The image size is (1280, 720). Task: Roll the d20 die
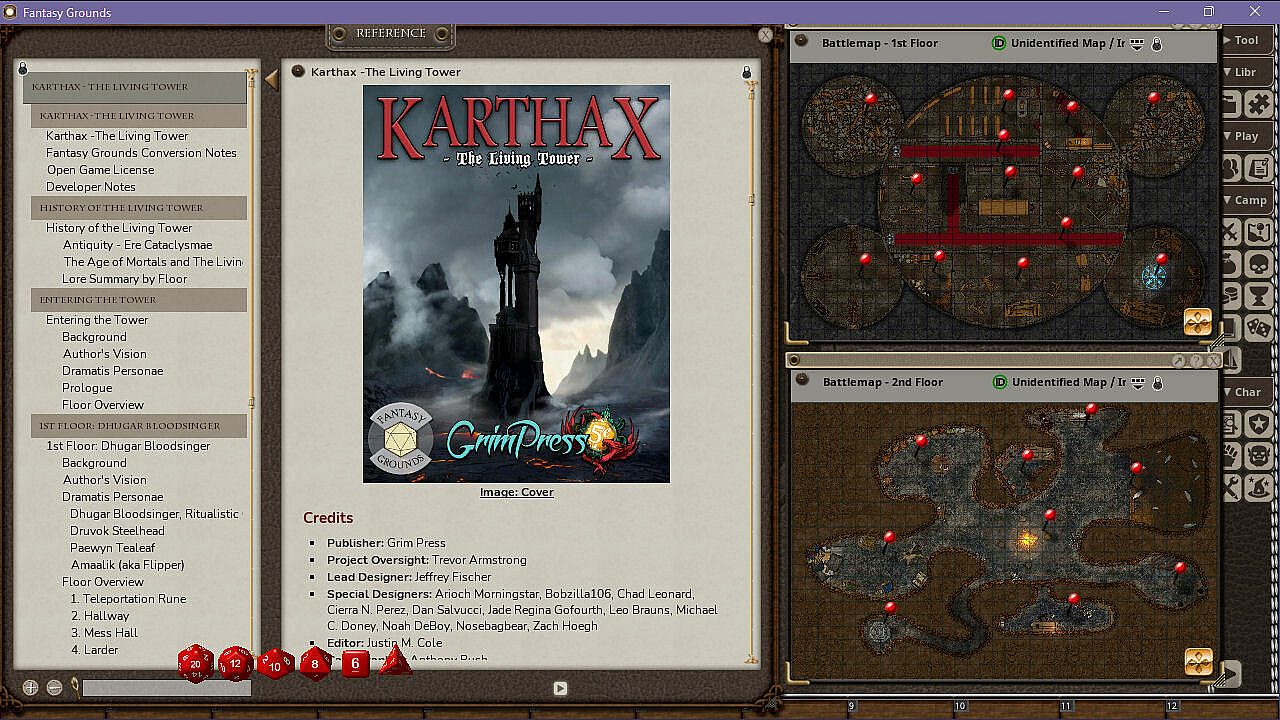196,663
